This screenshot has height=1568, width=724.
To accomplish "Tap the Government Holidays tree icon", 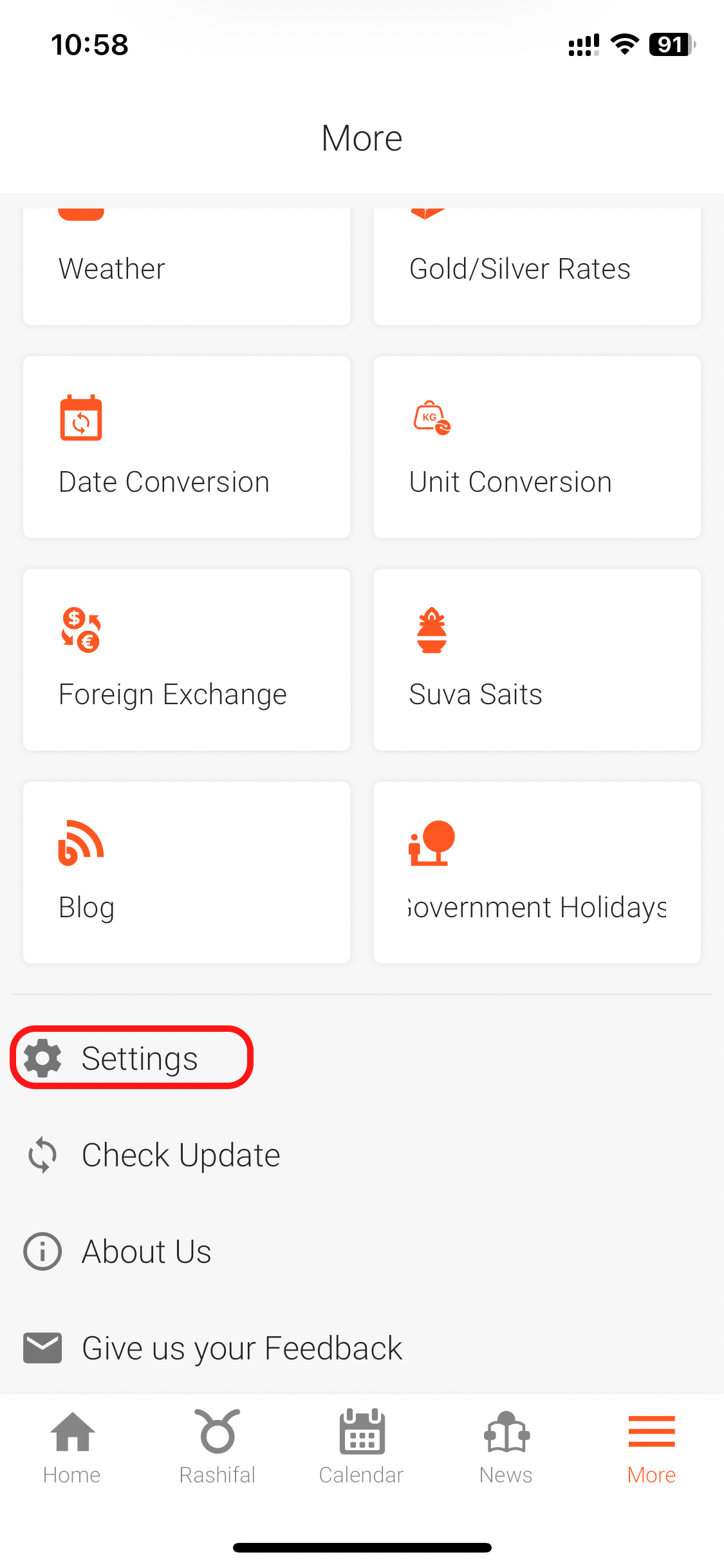I will 432,843.
